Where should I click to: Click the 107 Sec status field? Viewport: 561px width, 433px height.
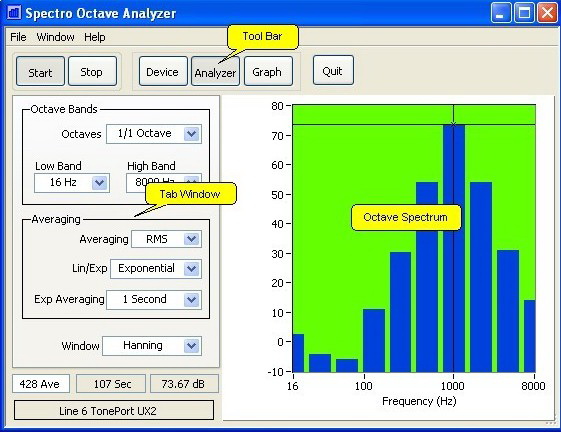pos(111,384)
